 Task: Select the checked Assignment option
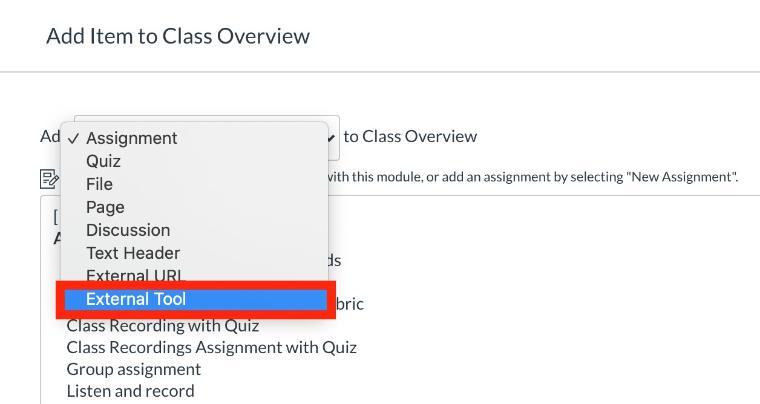click(x=131, y=138)
